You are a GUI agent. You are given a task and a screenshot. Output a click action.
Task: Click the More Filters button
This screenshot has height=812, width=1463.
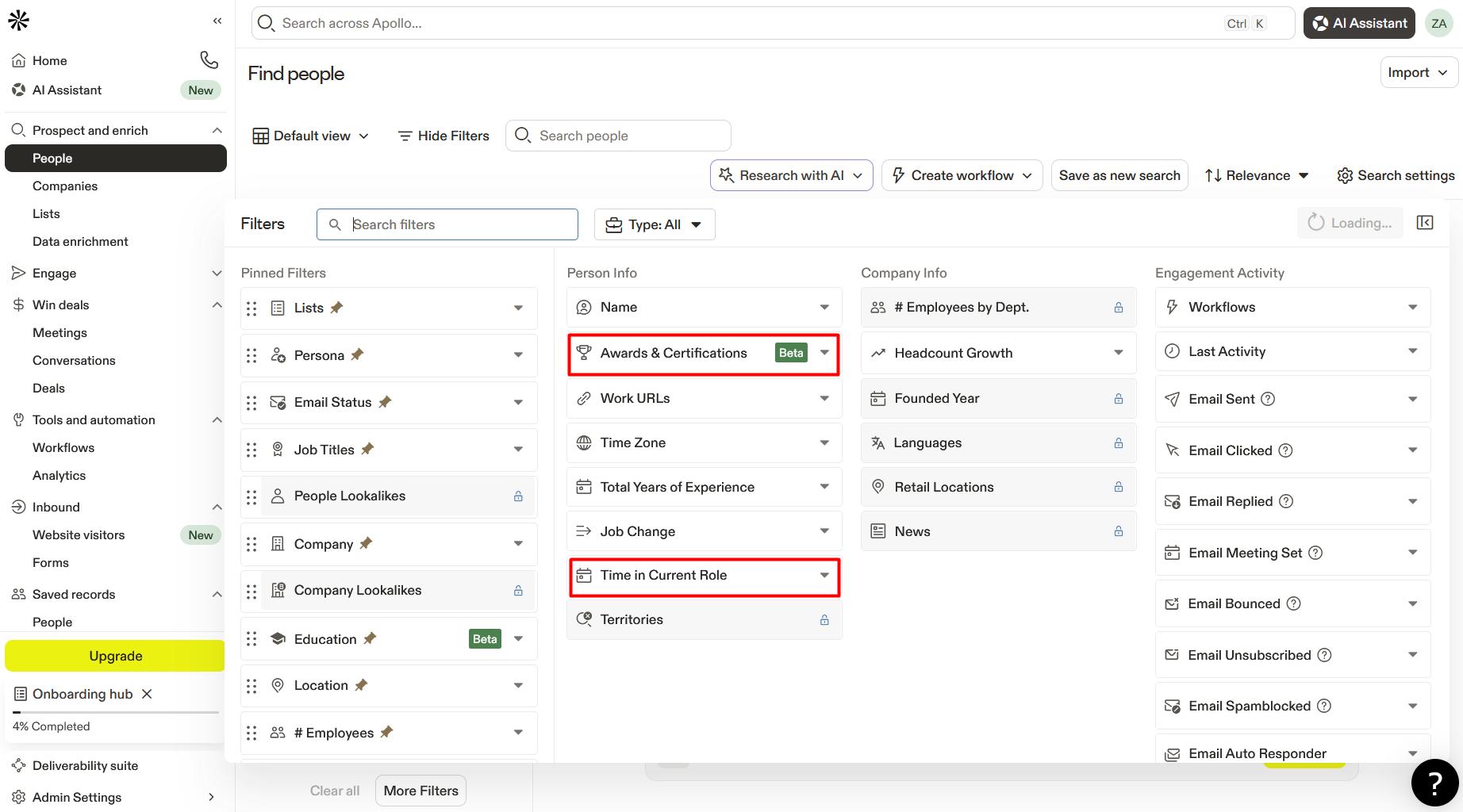pyautogui.click(x=421, y=791)
